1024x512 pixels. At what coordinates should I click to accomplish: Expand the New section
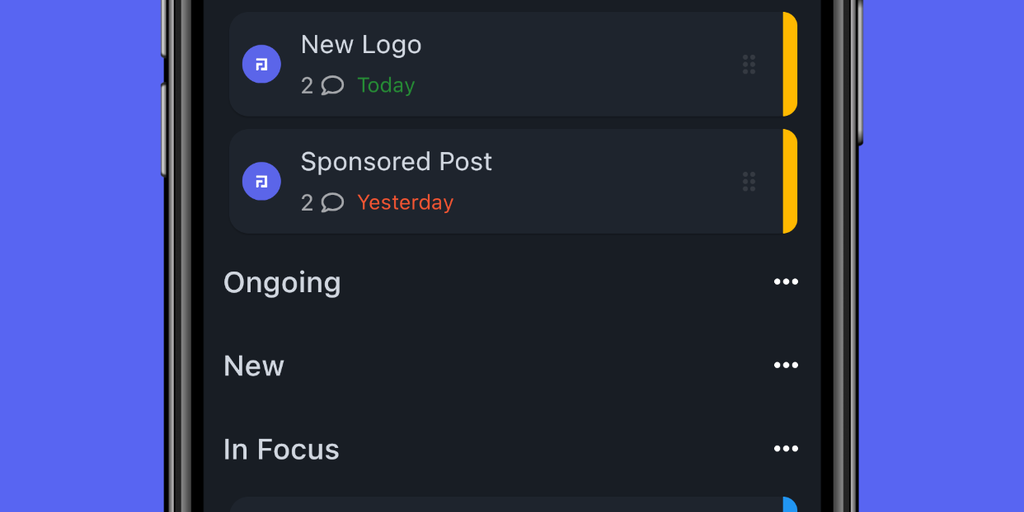coord(254,366)
